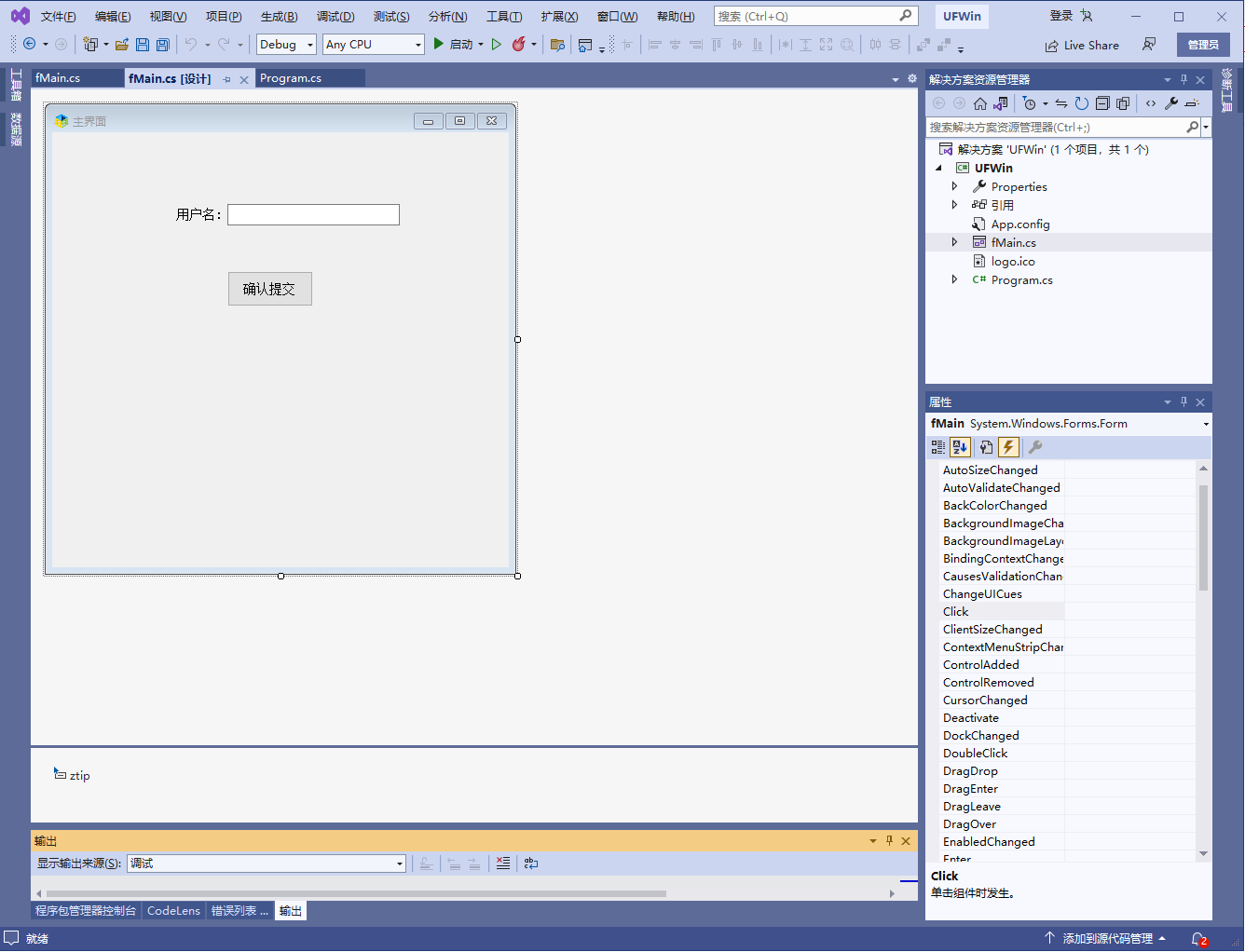
Task: Switch to the 错误列表 tab
Action: 239,911
